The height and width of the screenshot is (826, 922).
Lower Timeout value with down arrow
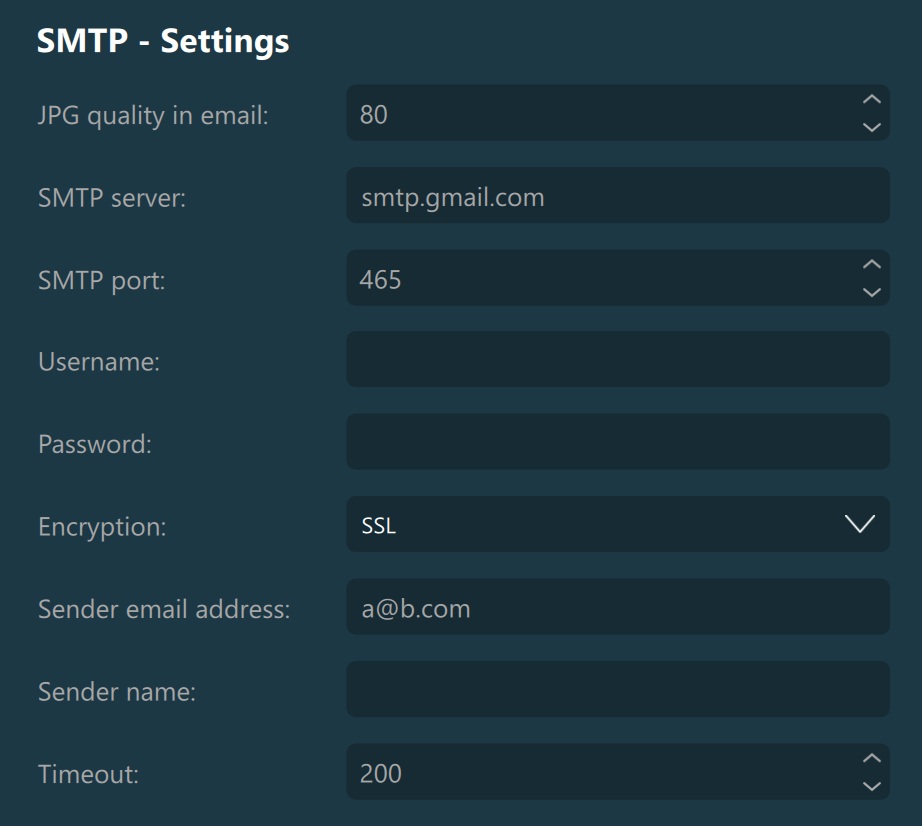(871, 786)
